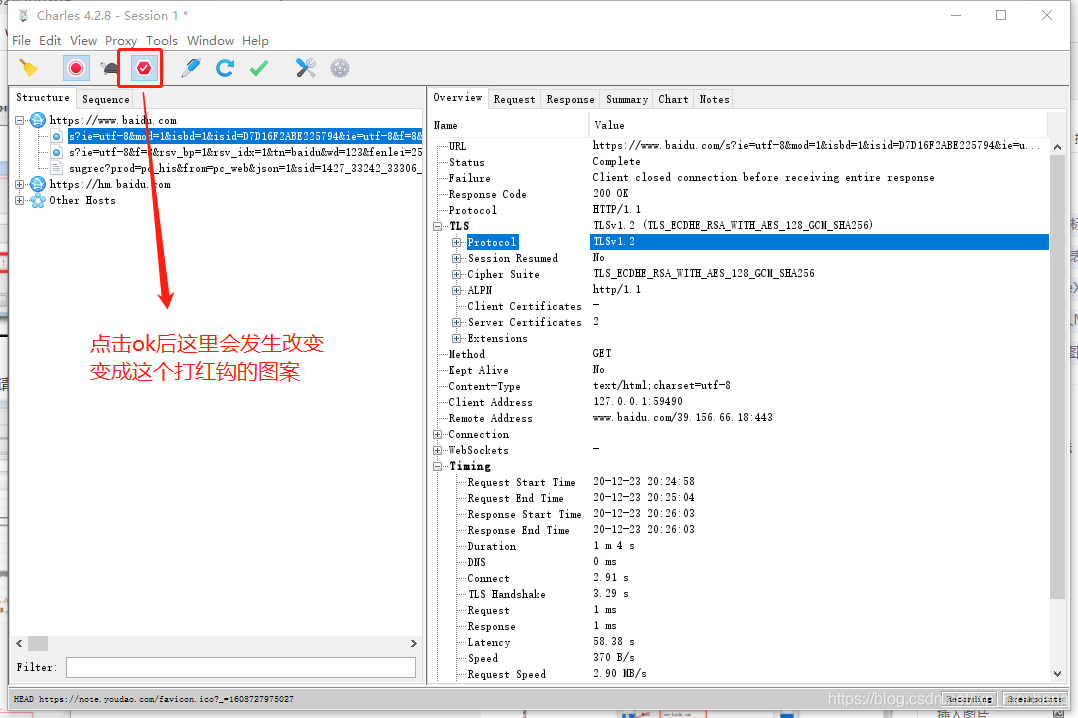The image size is (1078, 718).
Task: Toggle the red Record button in toolbar
Action: (x=76, y=68)
